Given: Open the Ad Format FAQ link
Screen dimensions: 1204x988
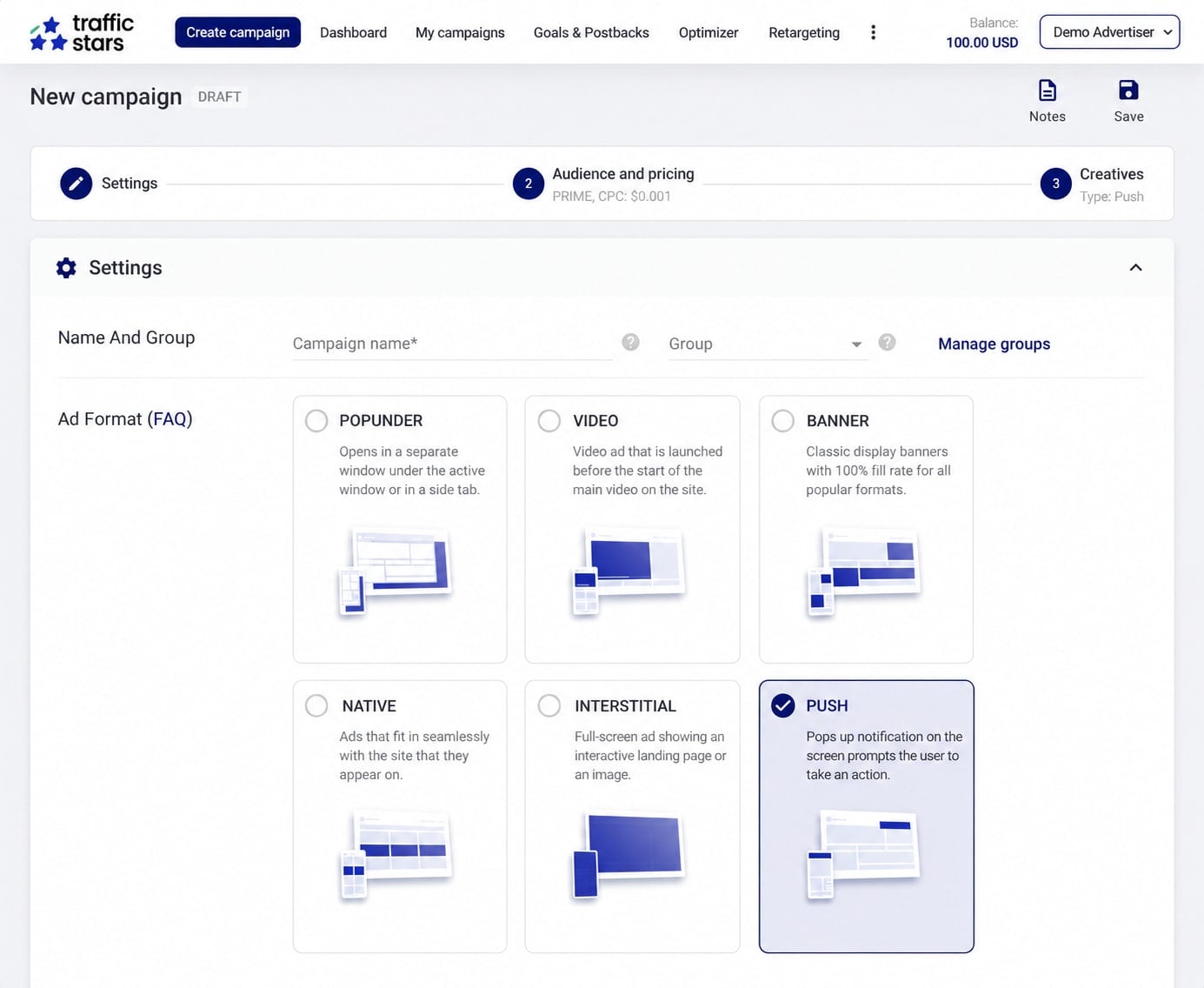Looking at the screenshot, I should [x=170, y=419].
